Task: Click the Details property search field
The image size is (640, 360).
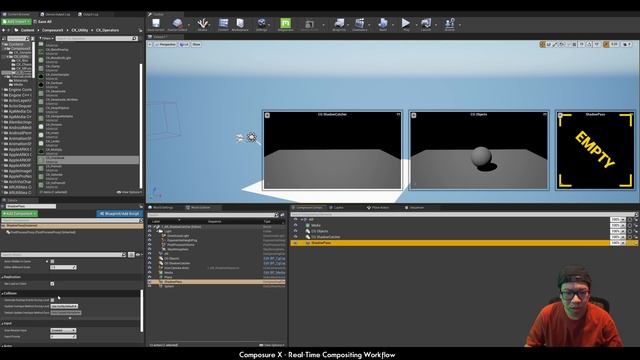Action: pos(63,255)
